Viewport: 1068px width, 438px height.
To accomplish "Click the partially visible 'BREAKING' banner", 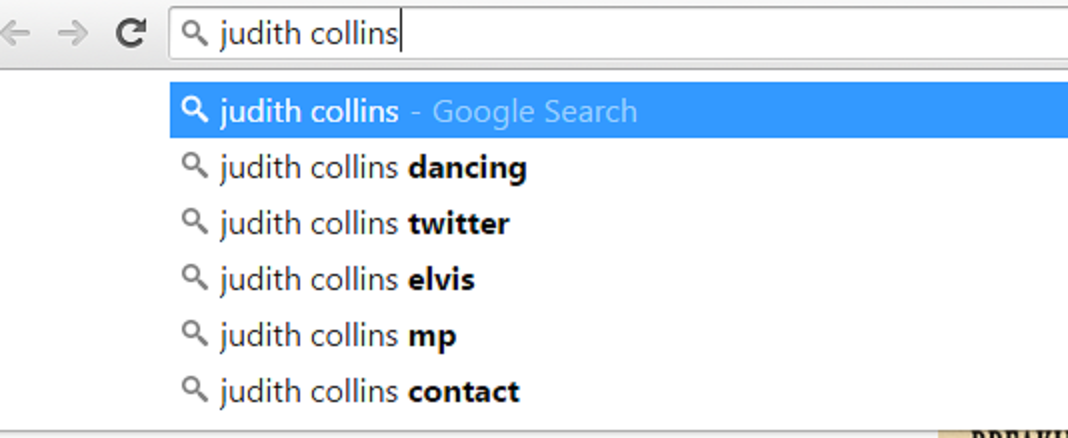I will pyautogui.click(x=1005, y=433).
